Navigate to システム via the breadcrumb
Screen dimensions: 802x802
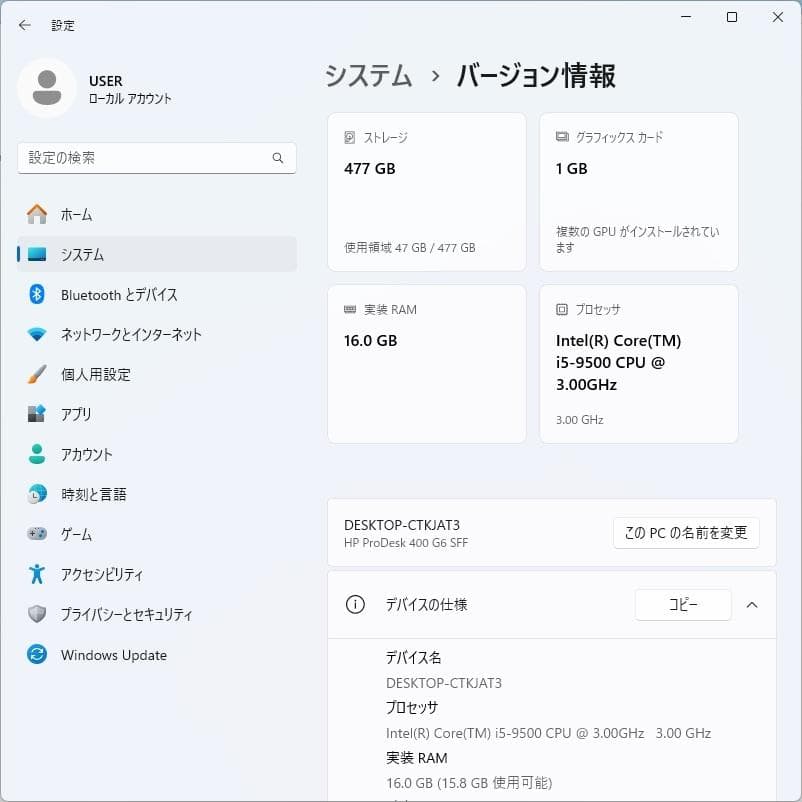(x=368, y=75)
